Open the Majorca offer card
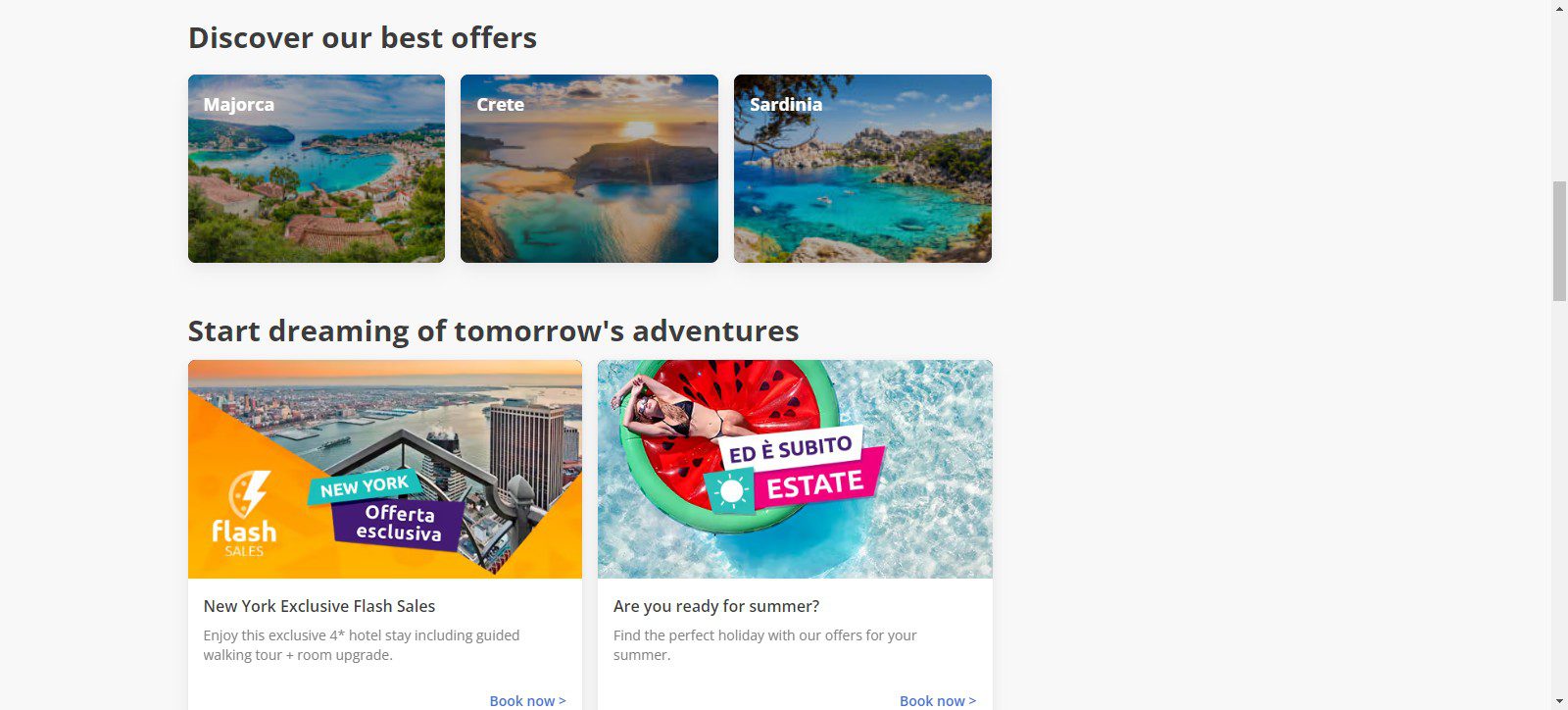Viewport: 1568px width, 710px height. point(316,169)
